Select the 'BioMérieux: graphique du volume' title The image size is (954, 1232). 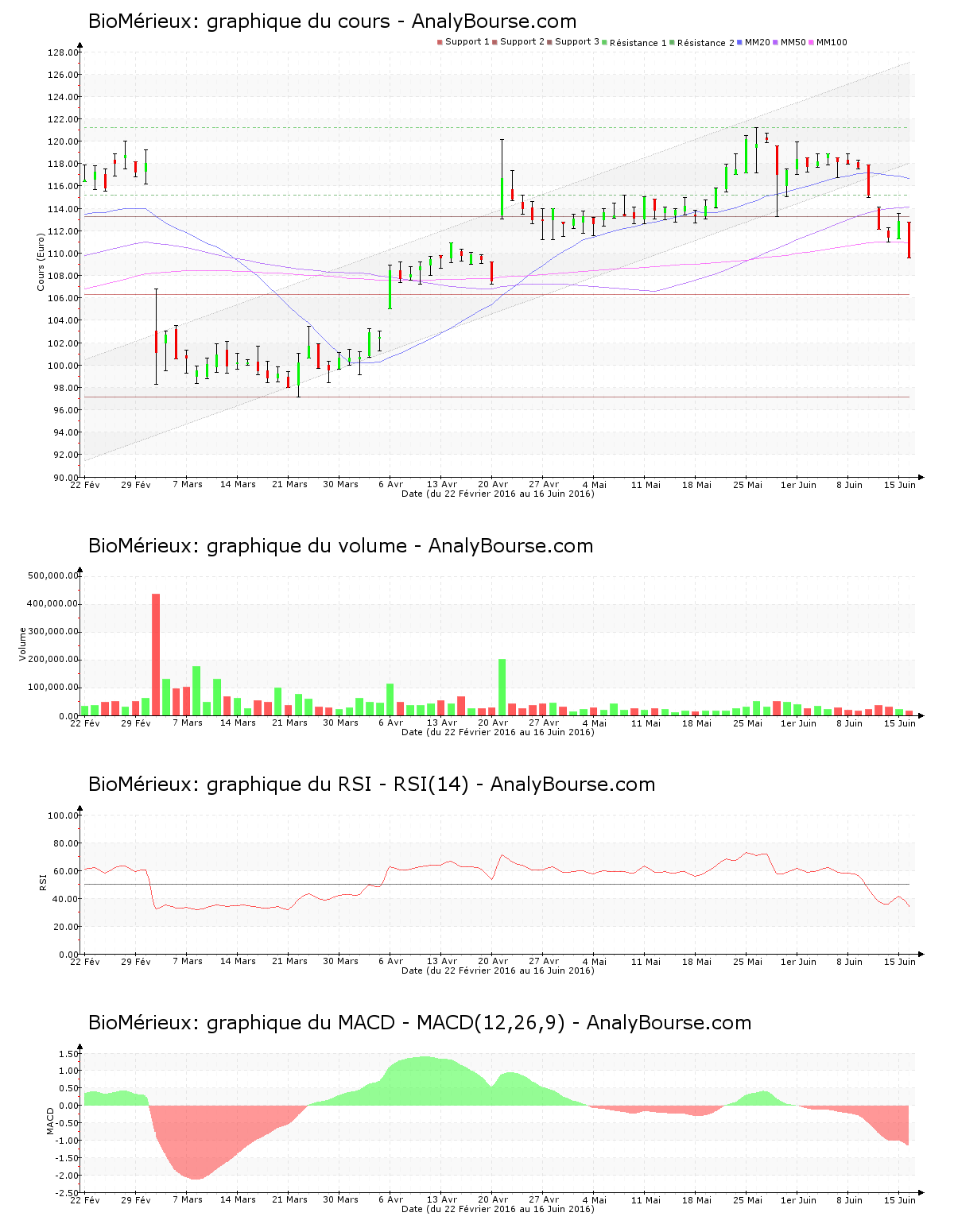click(247, 546)
